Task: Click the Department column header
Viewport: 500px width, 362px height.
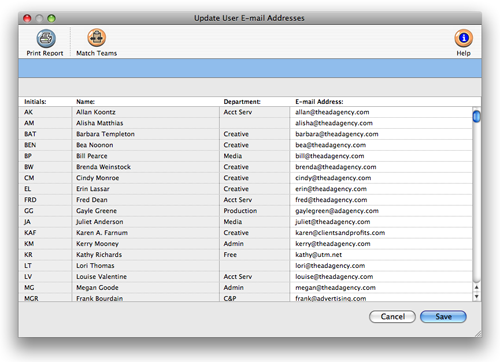Action: pos(242,102)
